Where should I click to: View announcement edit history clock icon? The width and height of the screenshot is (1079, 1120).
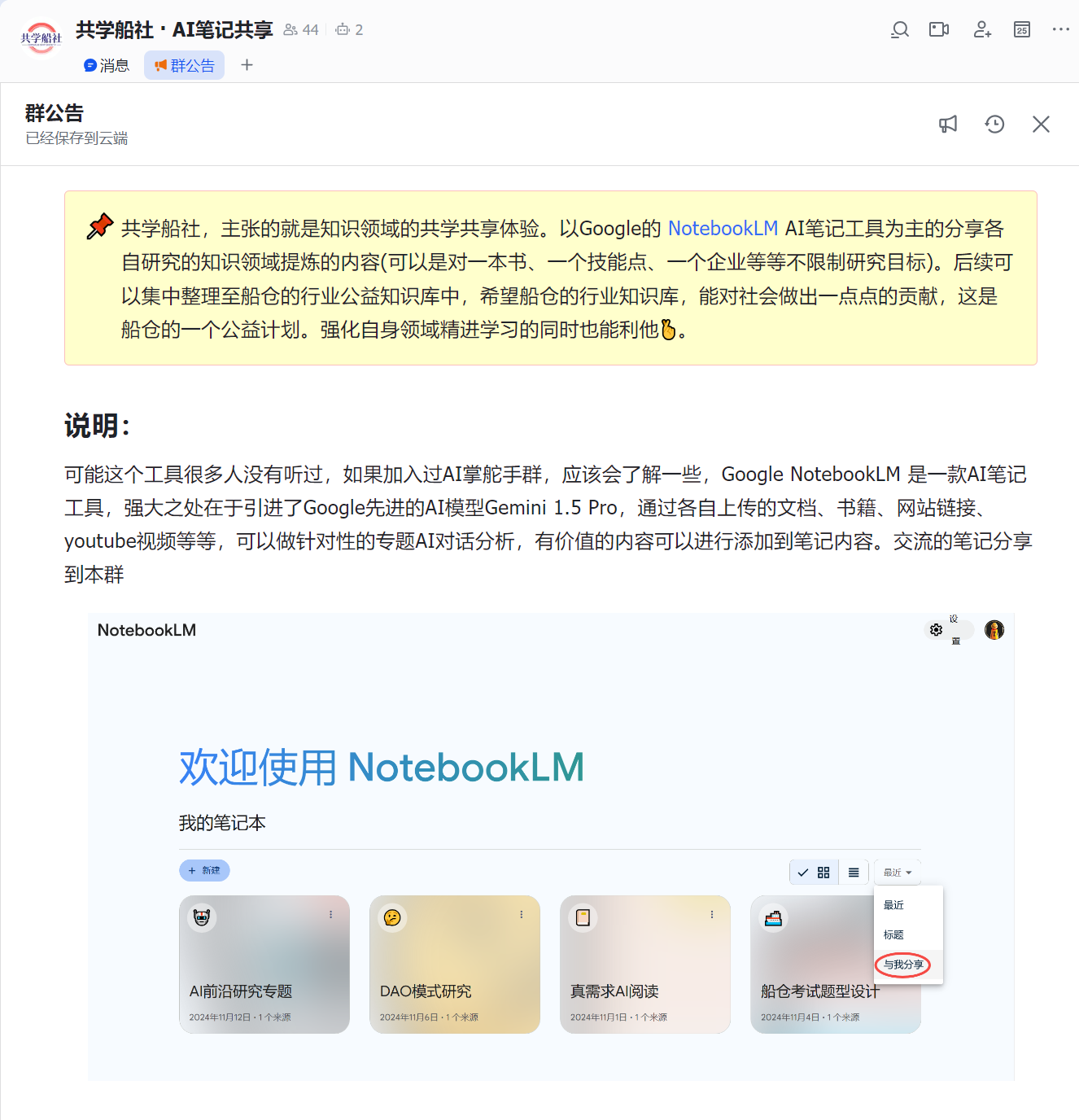pyautogui.click(x=994, y=125)
